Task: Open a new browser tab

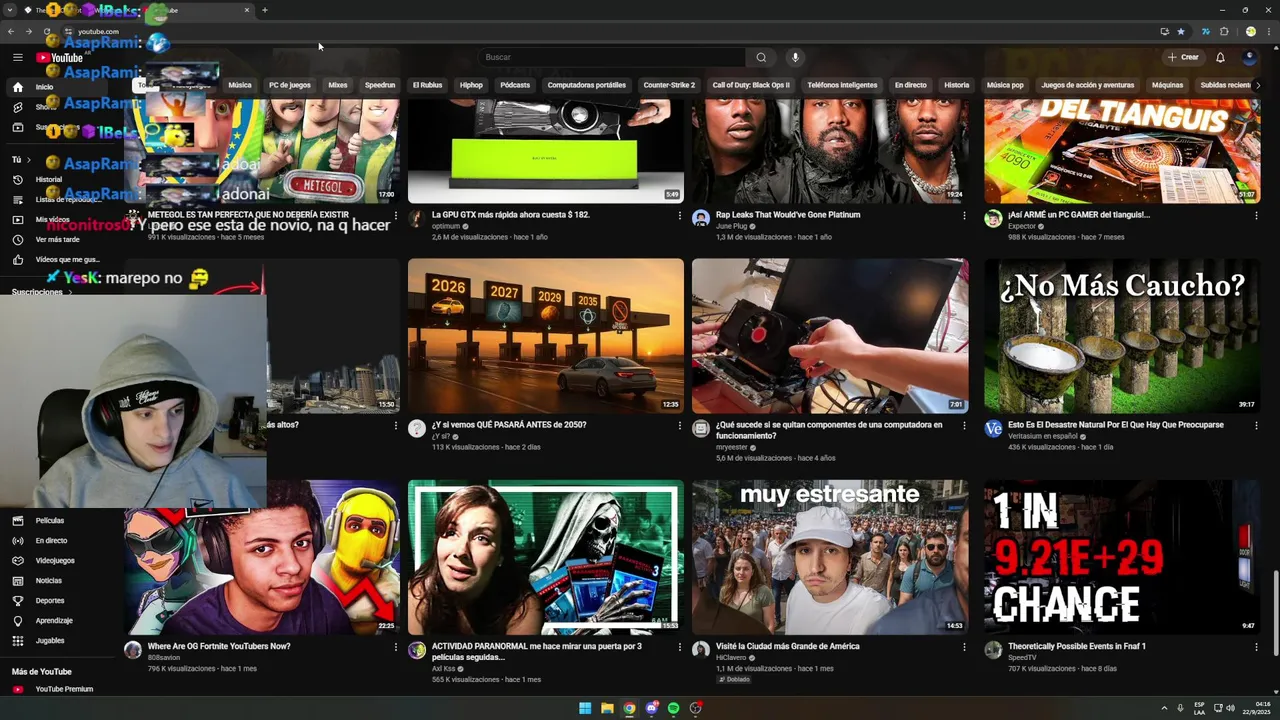Action: tap(264, 10)
